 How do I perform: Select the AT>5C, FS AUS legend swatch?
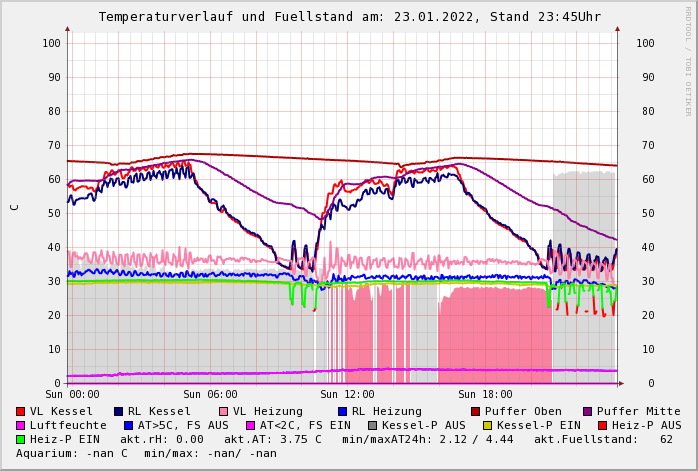pos(128,426)
